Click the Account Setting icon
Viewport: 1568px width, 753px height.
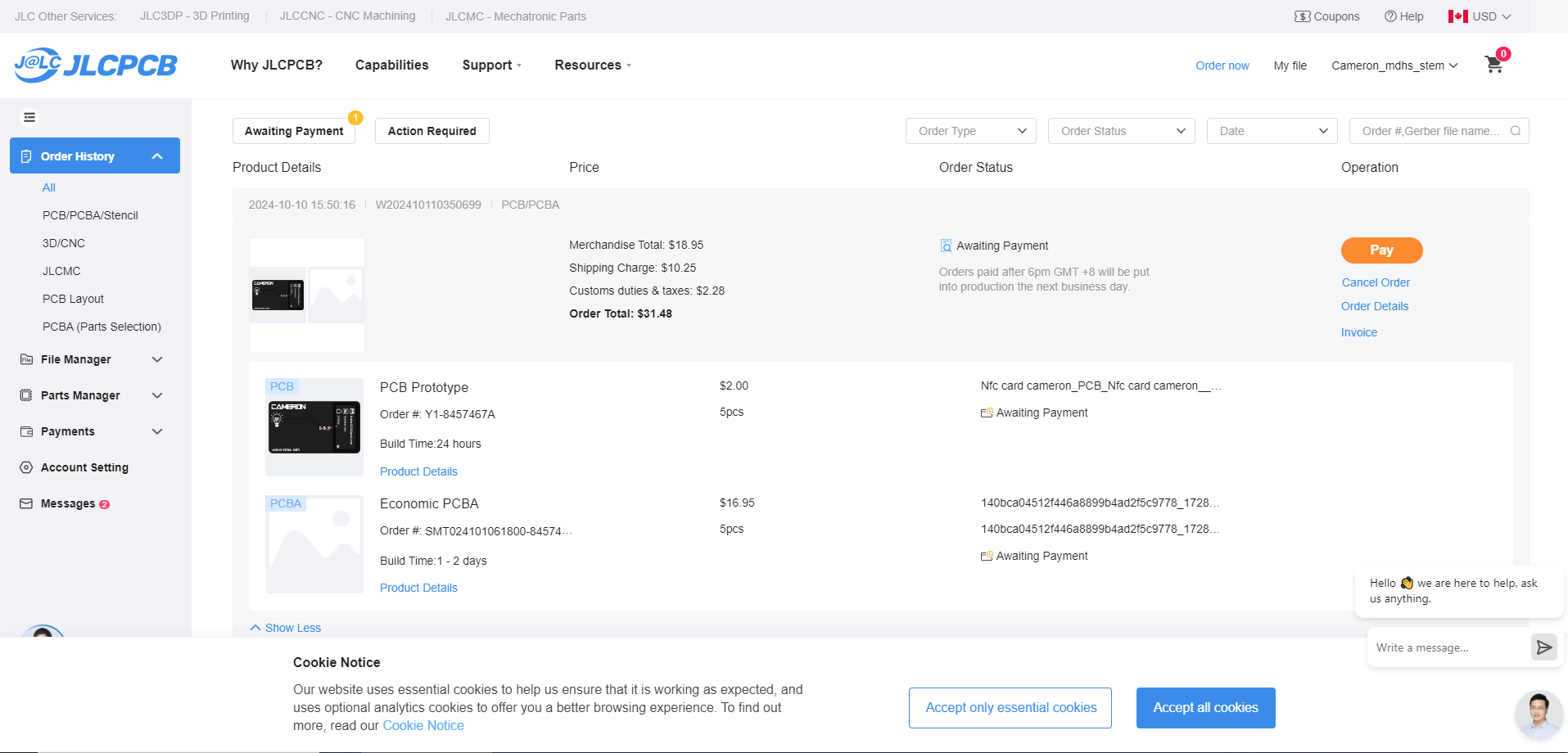tap(26, 467)
